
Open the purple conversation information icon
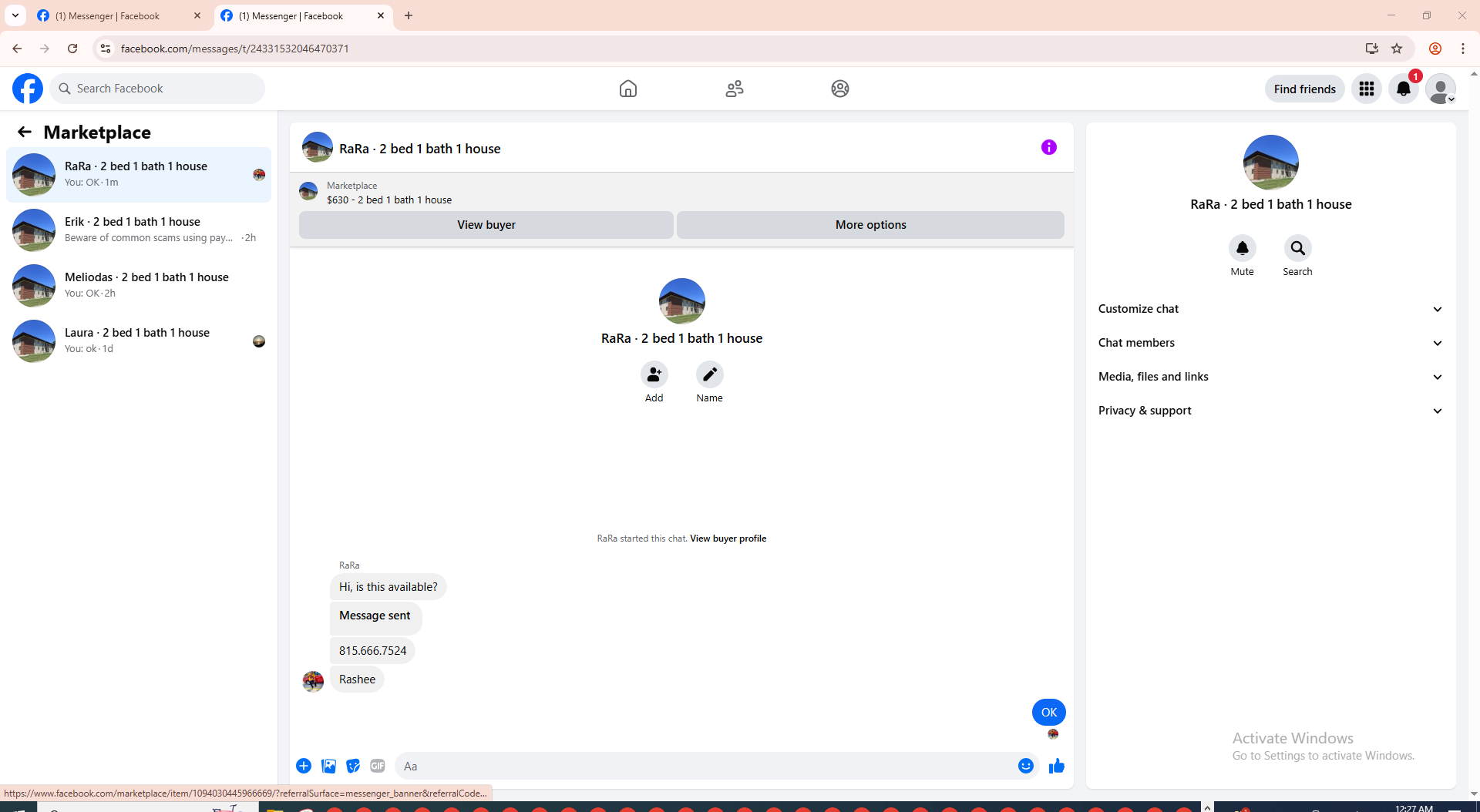[x=1049, y=147]
